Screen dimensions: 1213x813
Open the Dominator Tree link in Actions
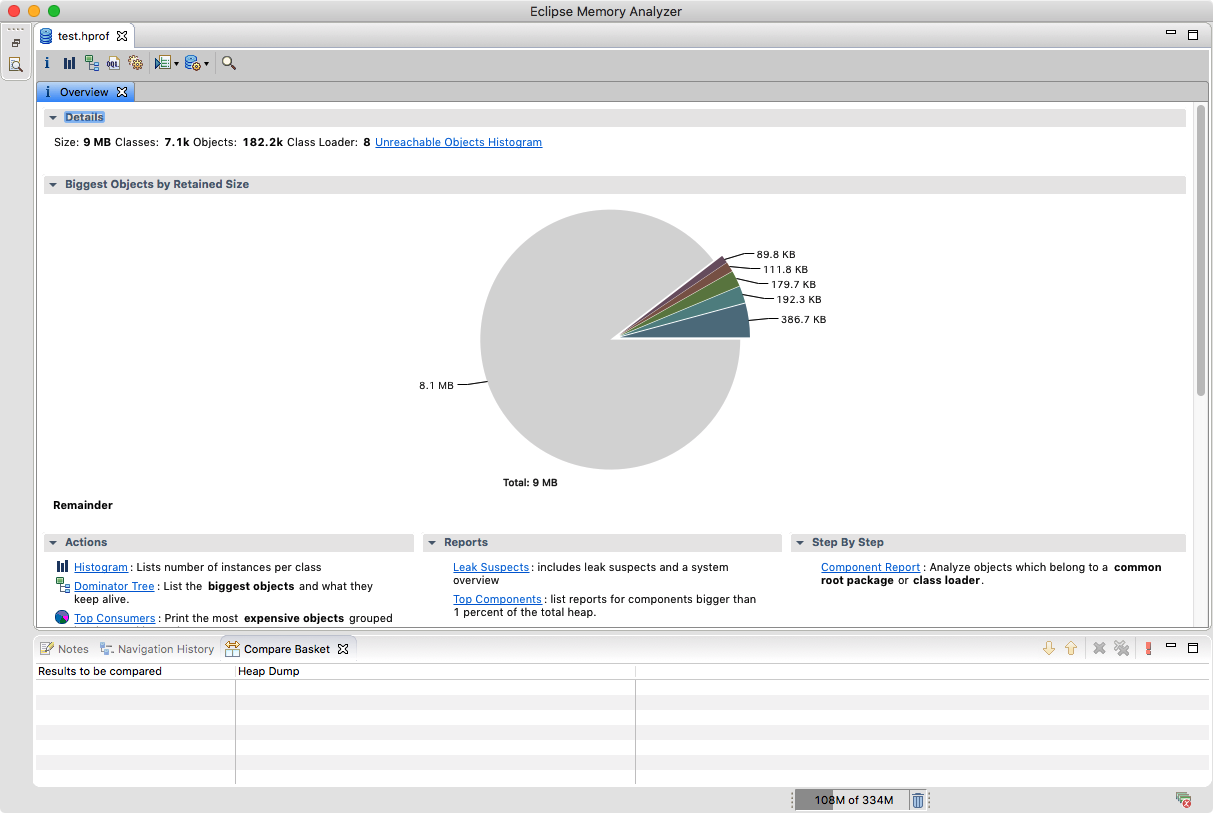click(114, 587)
